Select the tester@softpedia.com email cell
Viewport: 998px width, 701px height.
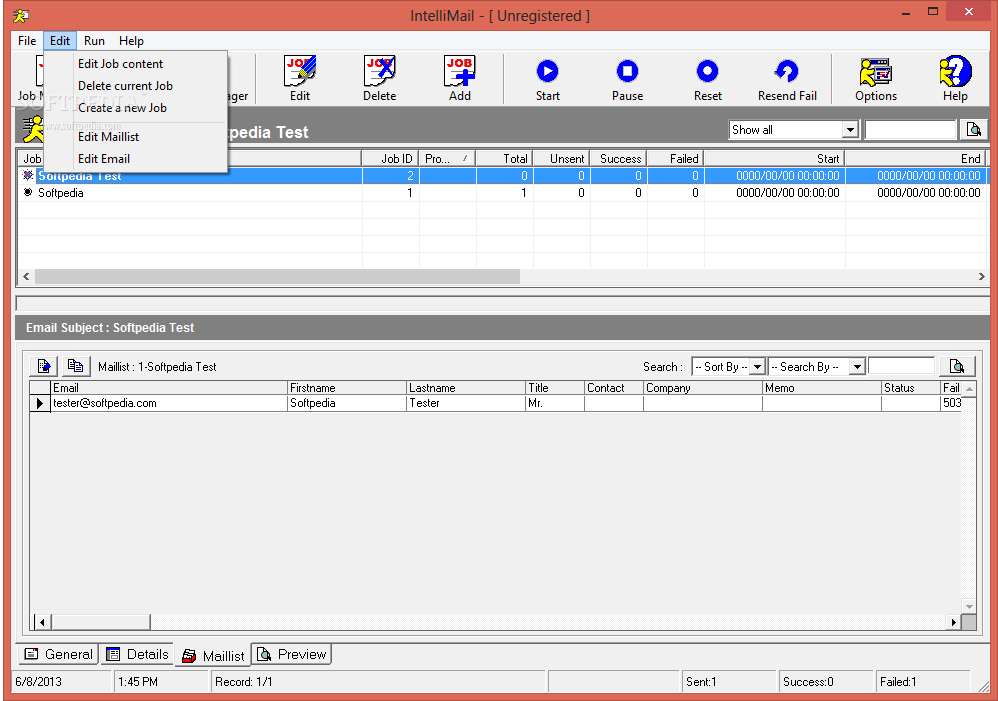[169, 403]
